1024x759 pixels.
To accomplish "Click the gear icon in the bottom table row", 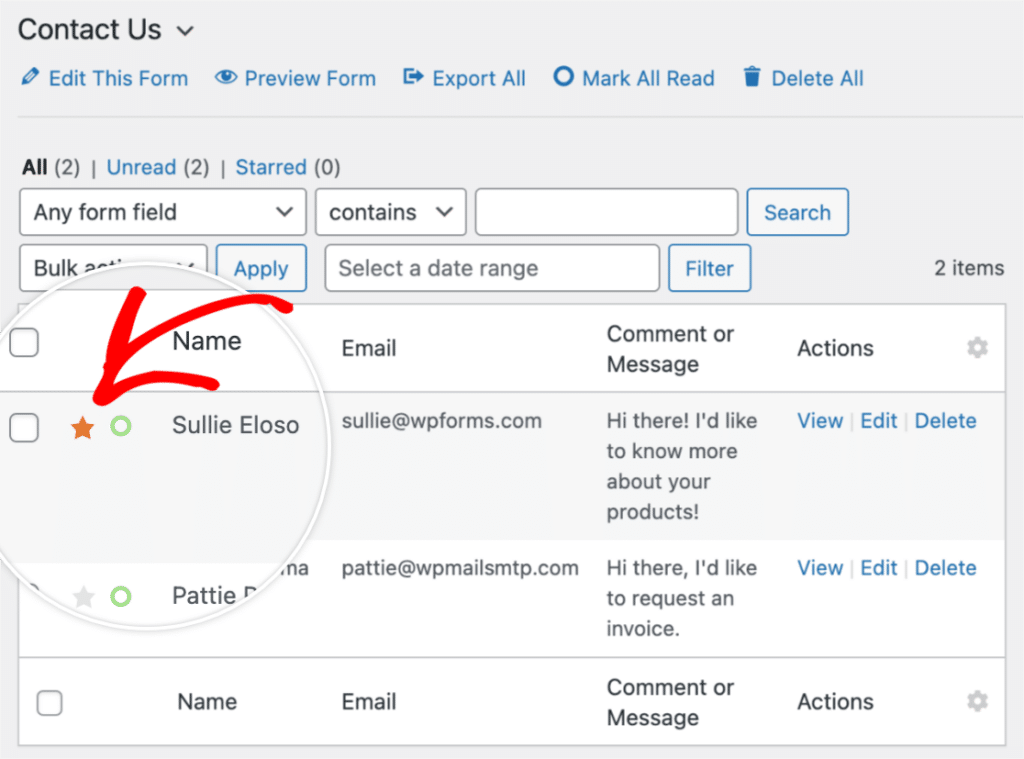I will click(977, 702).
